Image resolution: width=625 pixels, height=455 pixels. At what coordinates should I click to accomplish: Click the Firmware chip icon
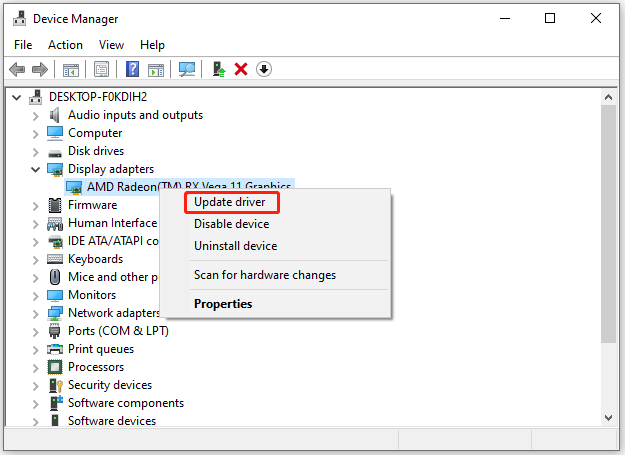pyautogui.click(x=55, y=205)
